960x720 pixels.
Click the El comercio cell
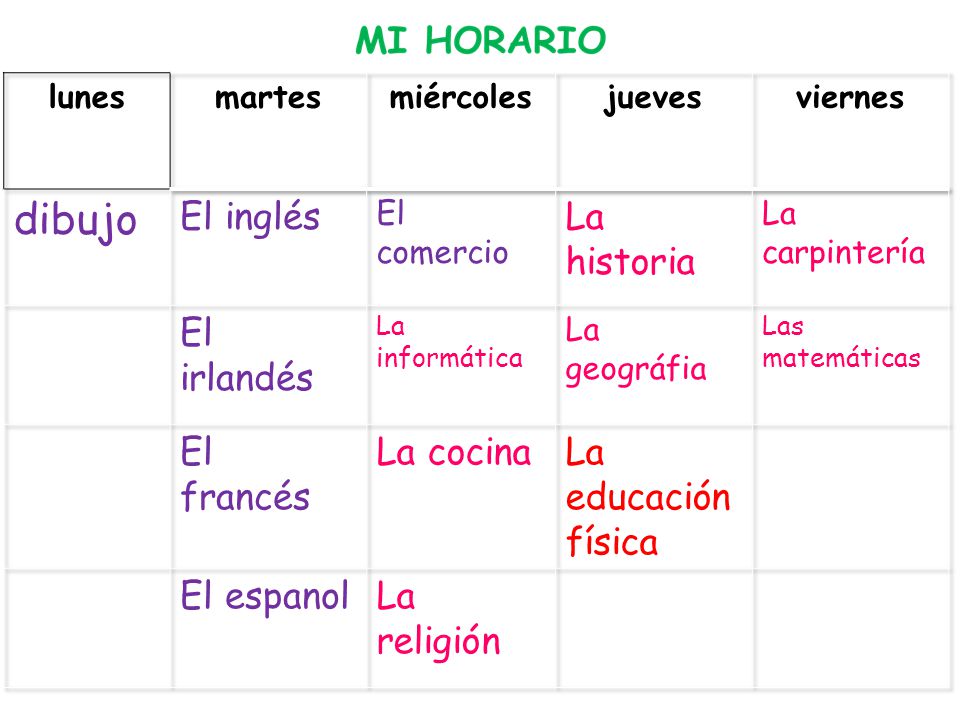tap(463, 249)
